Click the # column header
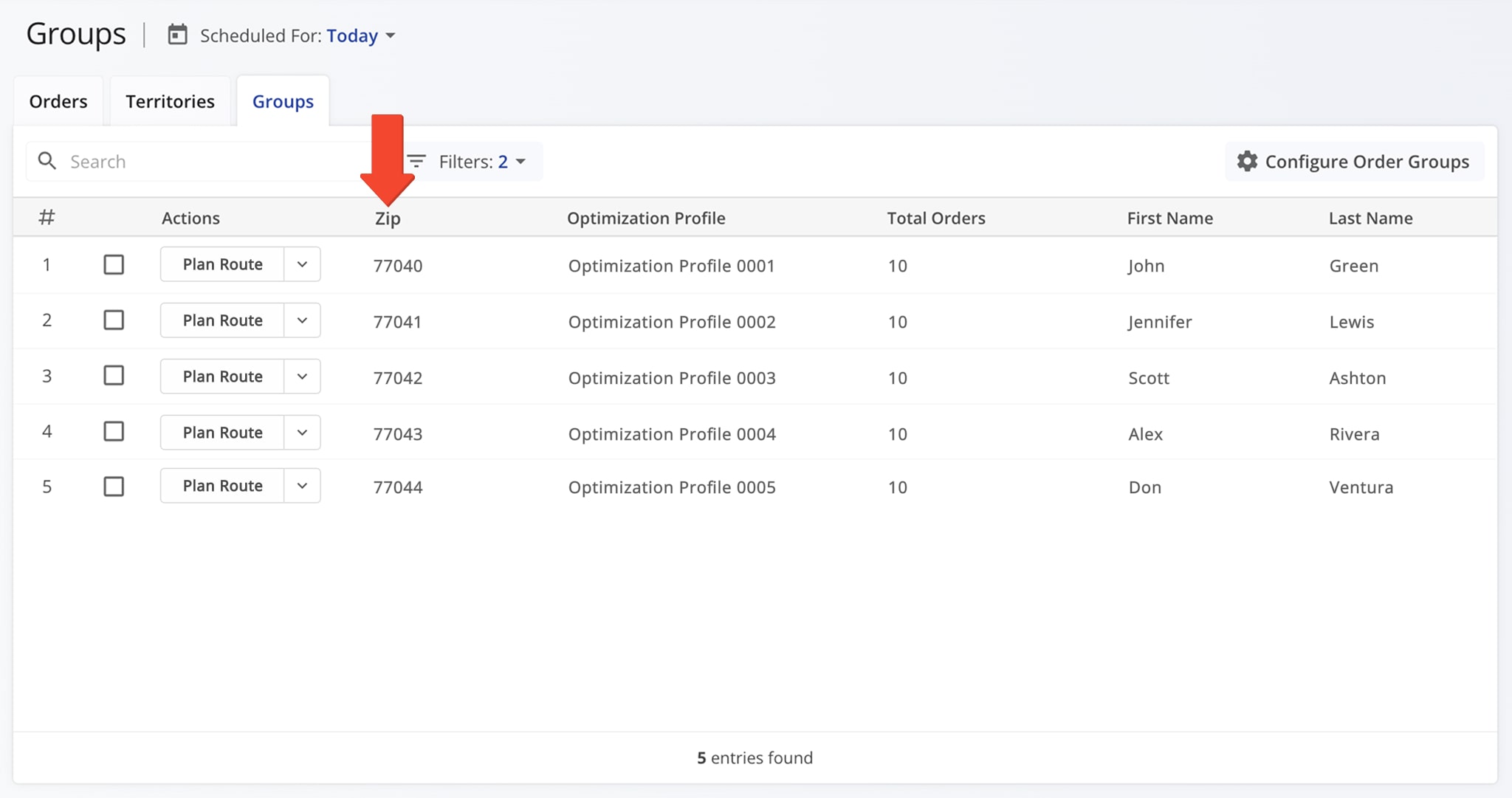1512x798 pixels. [47, 217]
